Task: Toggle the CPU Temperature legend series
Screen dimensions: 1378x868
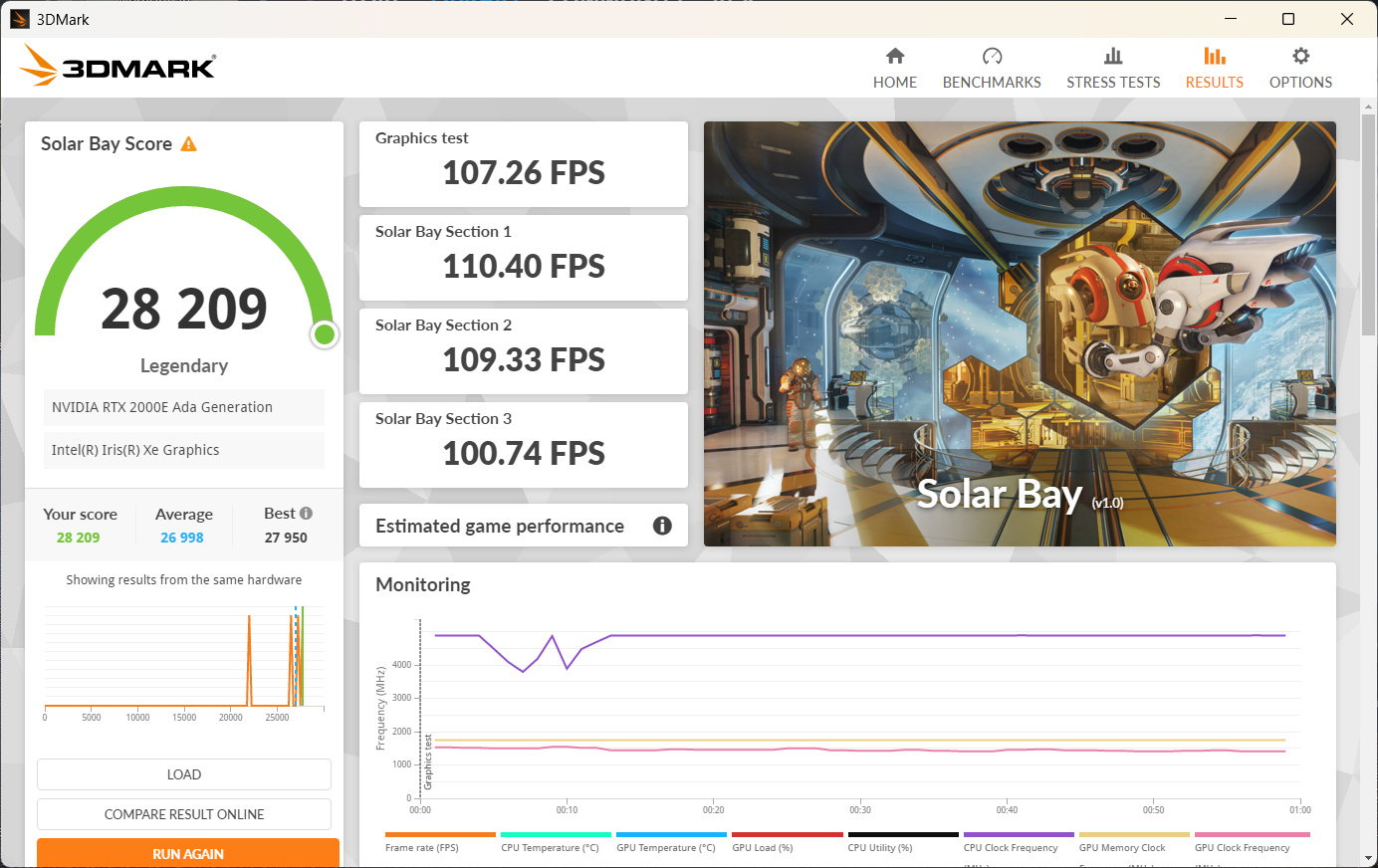Action: coord(550,848)
